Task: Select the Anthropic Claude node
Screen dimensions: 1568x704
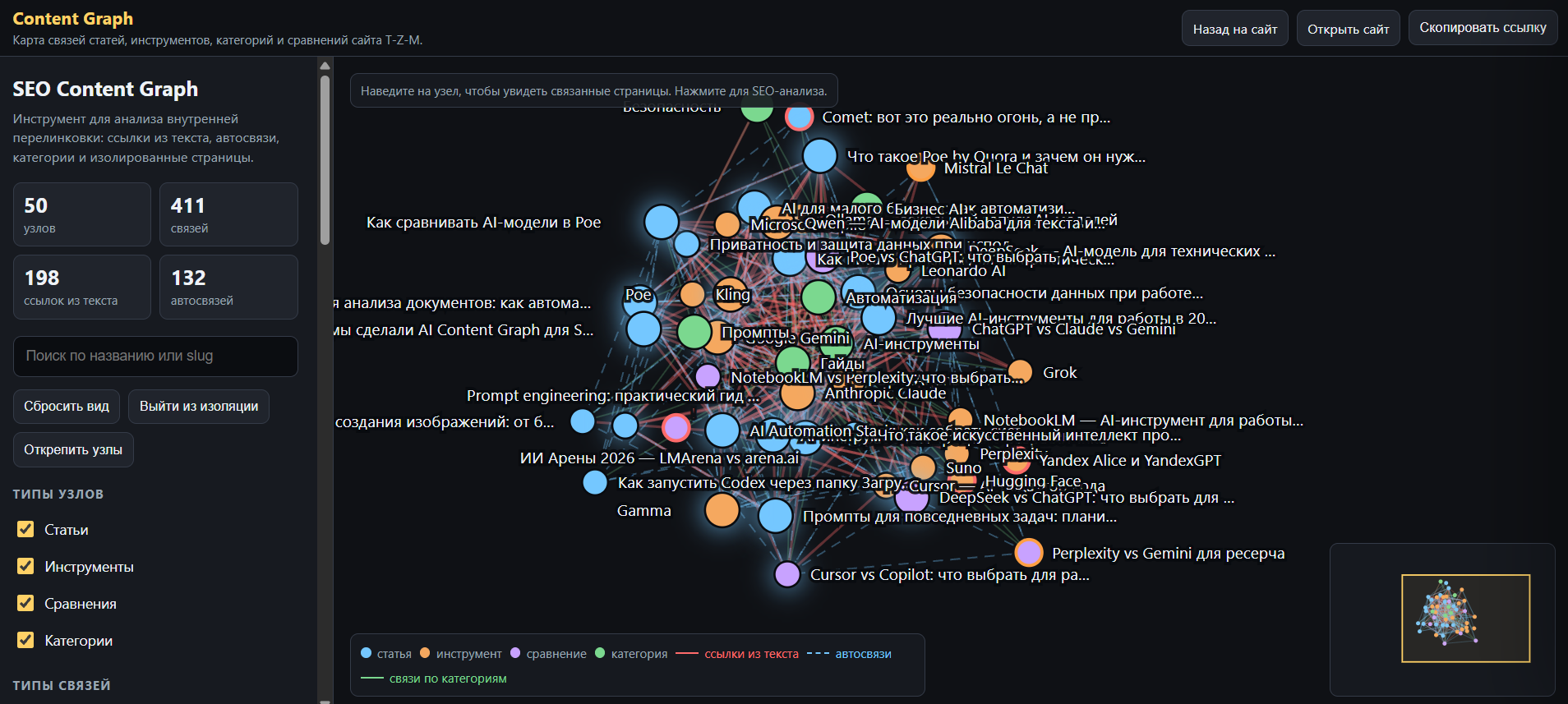Action: click(797, 393)
